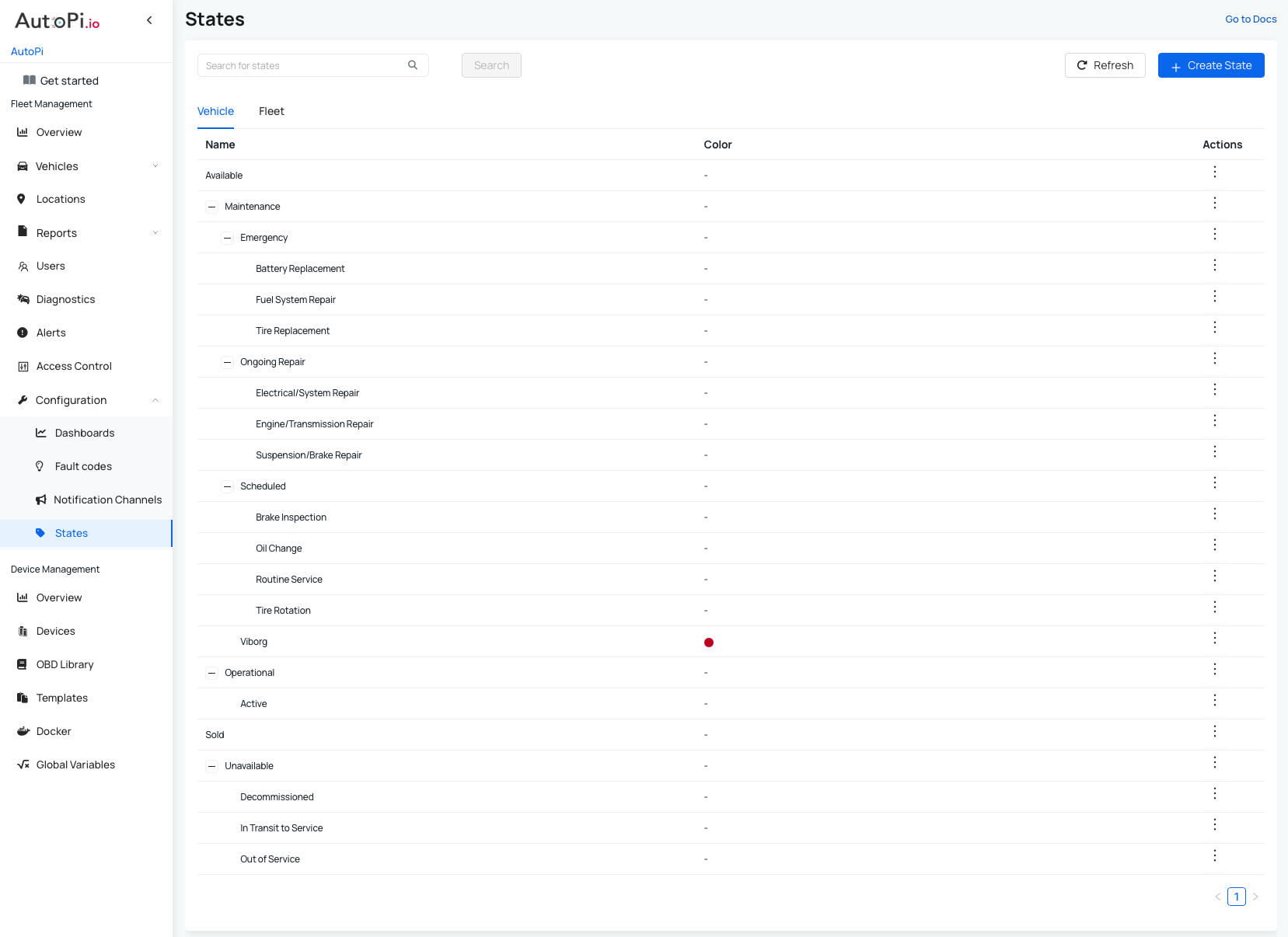Open actions menu for Battery Replacement row
The width and height of the screenshot is (1288, 937).
point(1215,265)
